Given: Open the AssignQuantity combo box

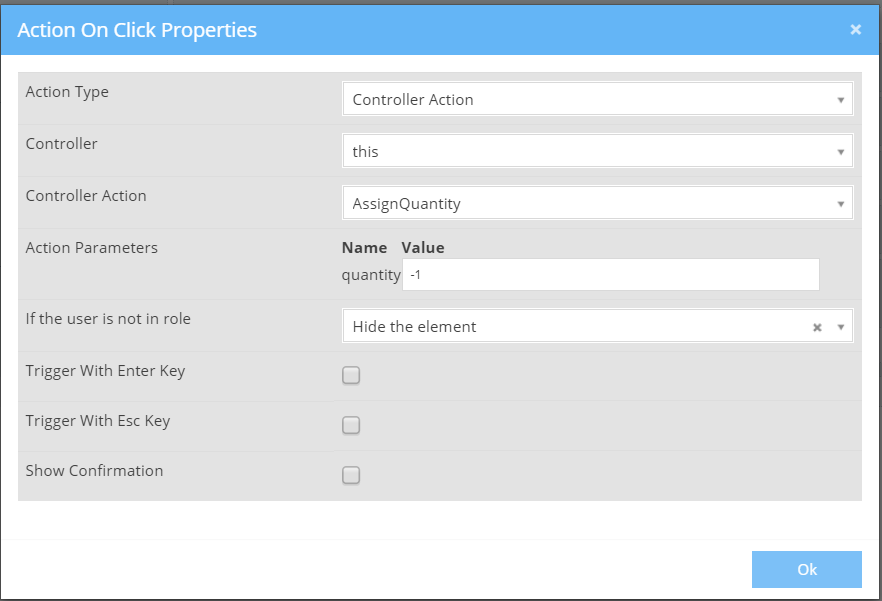Looking at the screenshot, I should point(590,204).
